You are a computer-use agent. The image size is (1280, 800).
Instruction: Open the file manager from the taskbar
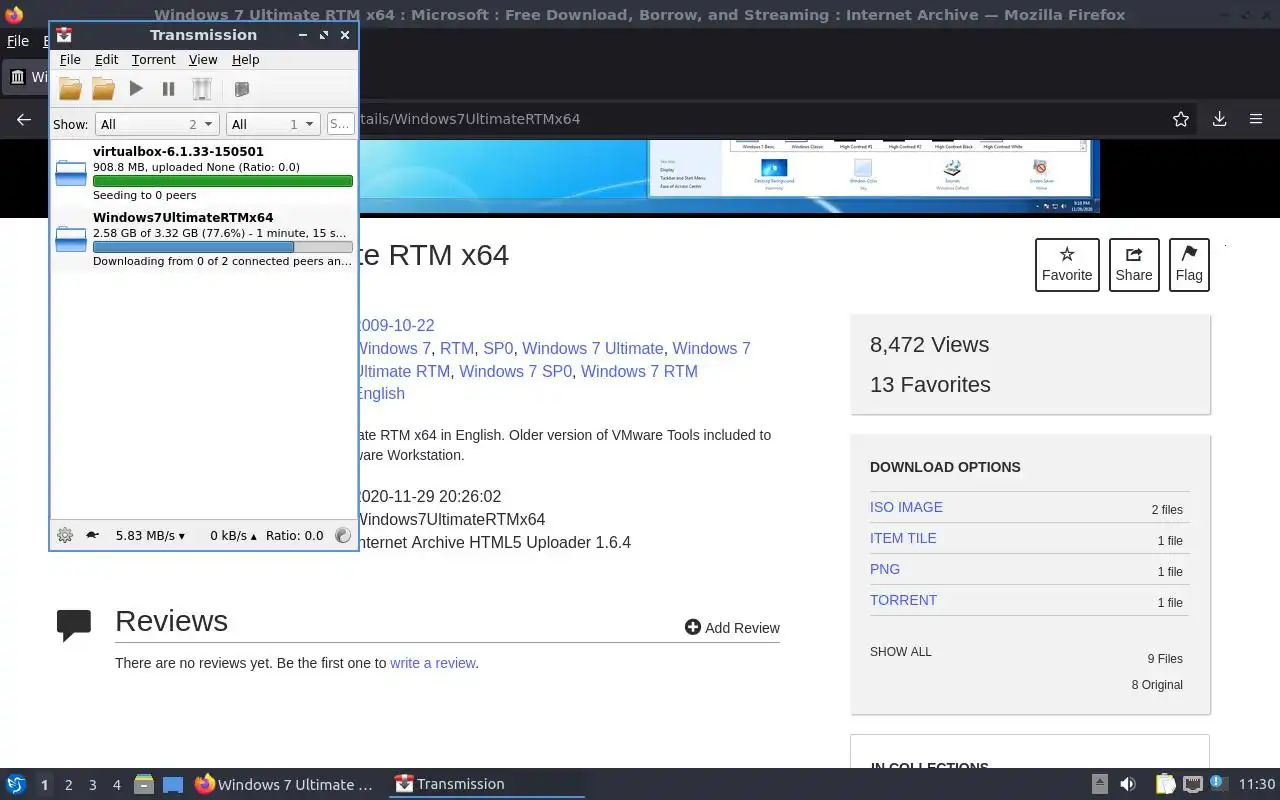(x=144, y=784)
